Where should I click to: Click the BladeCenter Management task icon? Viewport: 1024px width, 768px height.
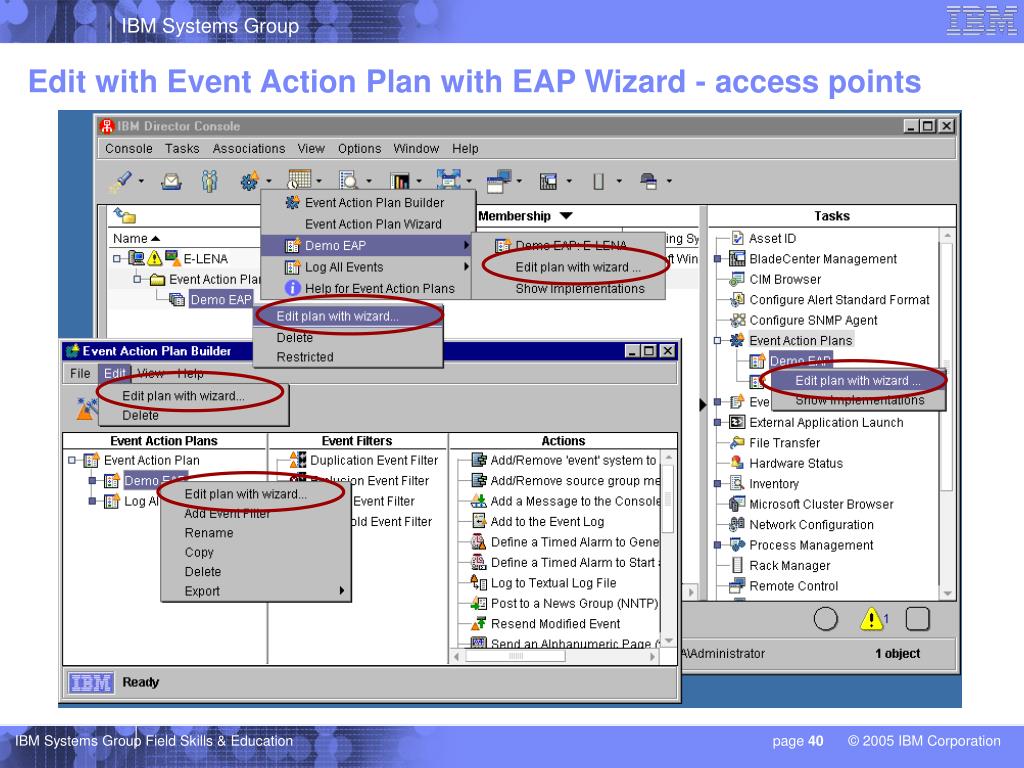(737, 259)
